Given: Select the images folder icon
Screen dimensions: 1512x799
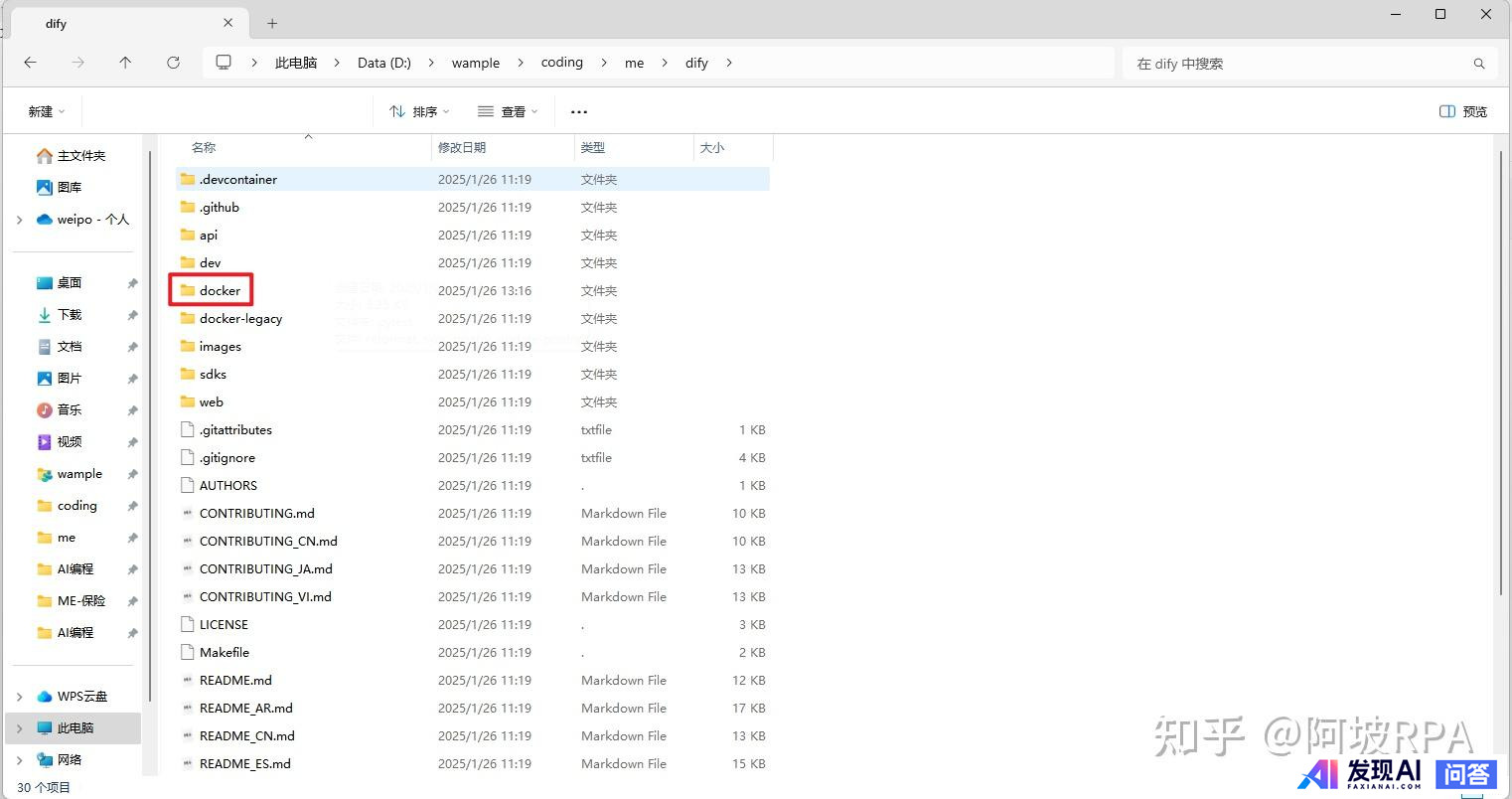Looking at the screenshot, I should pos(188,346).
